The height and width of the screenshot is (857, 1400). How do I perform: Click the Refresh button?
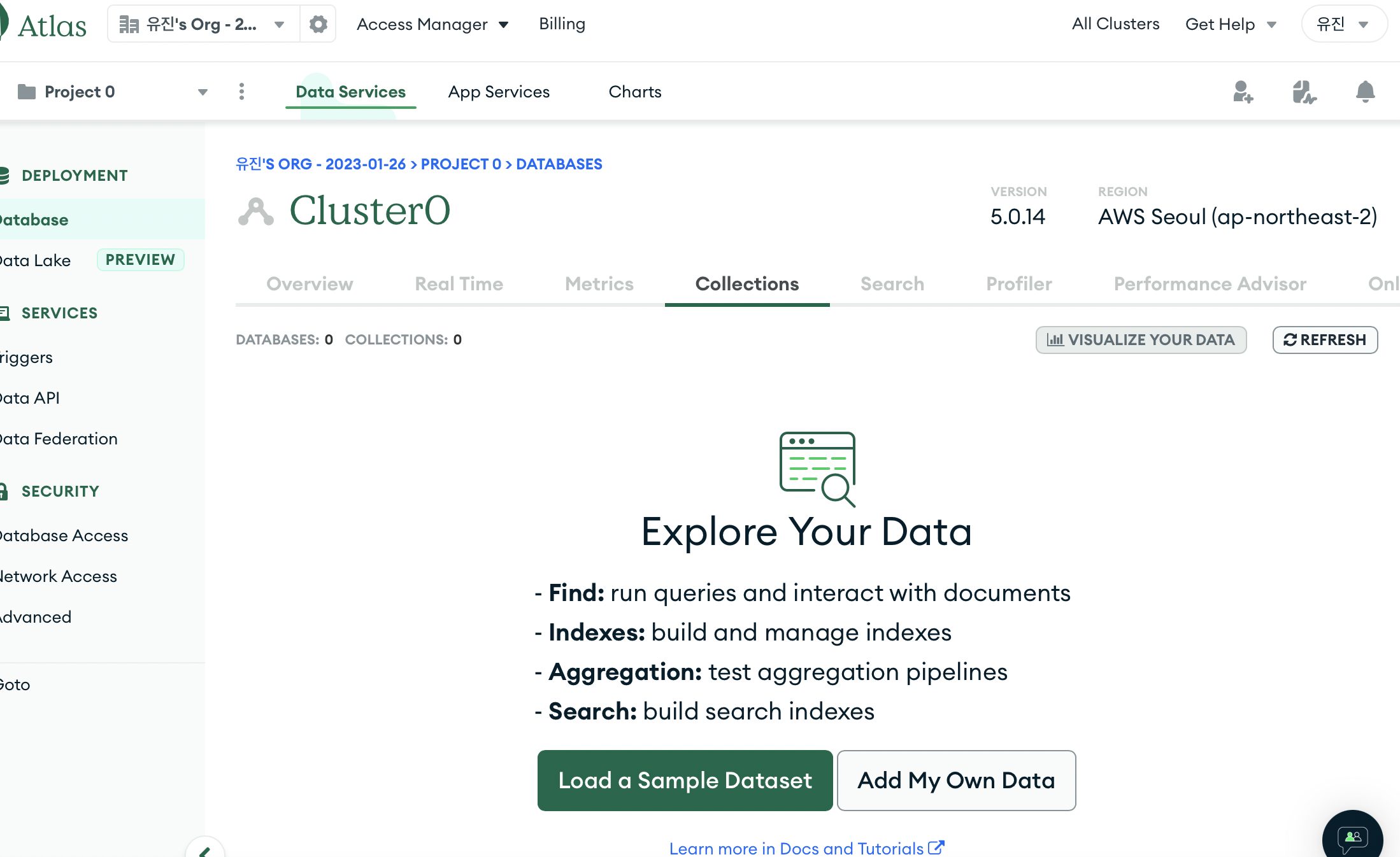(x=1325, y=340)
